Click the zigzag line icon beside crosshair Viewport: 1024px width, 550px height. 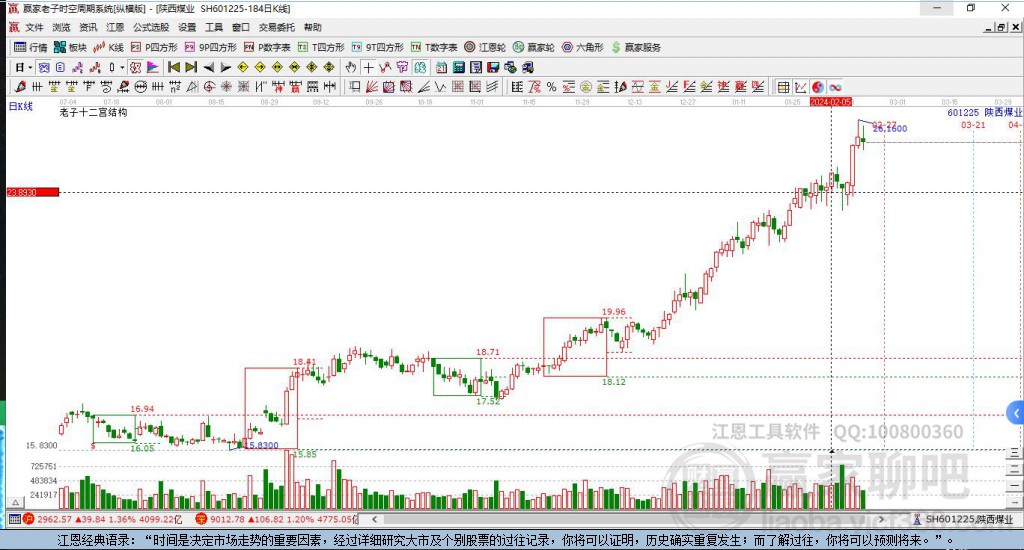tap(385, 67)
